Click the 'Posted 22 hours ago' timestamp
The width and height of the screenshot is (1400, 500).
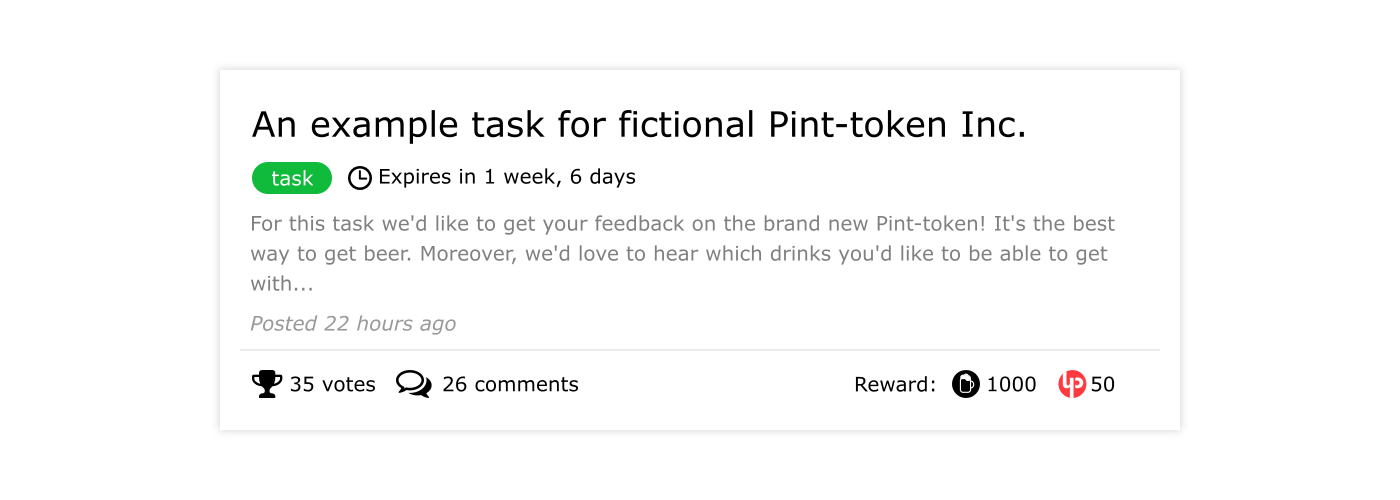[352, 323]
